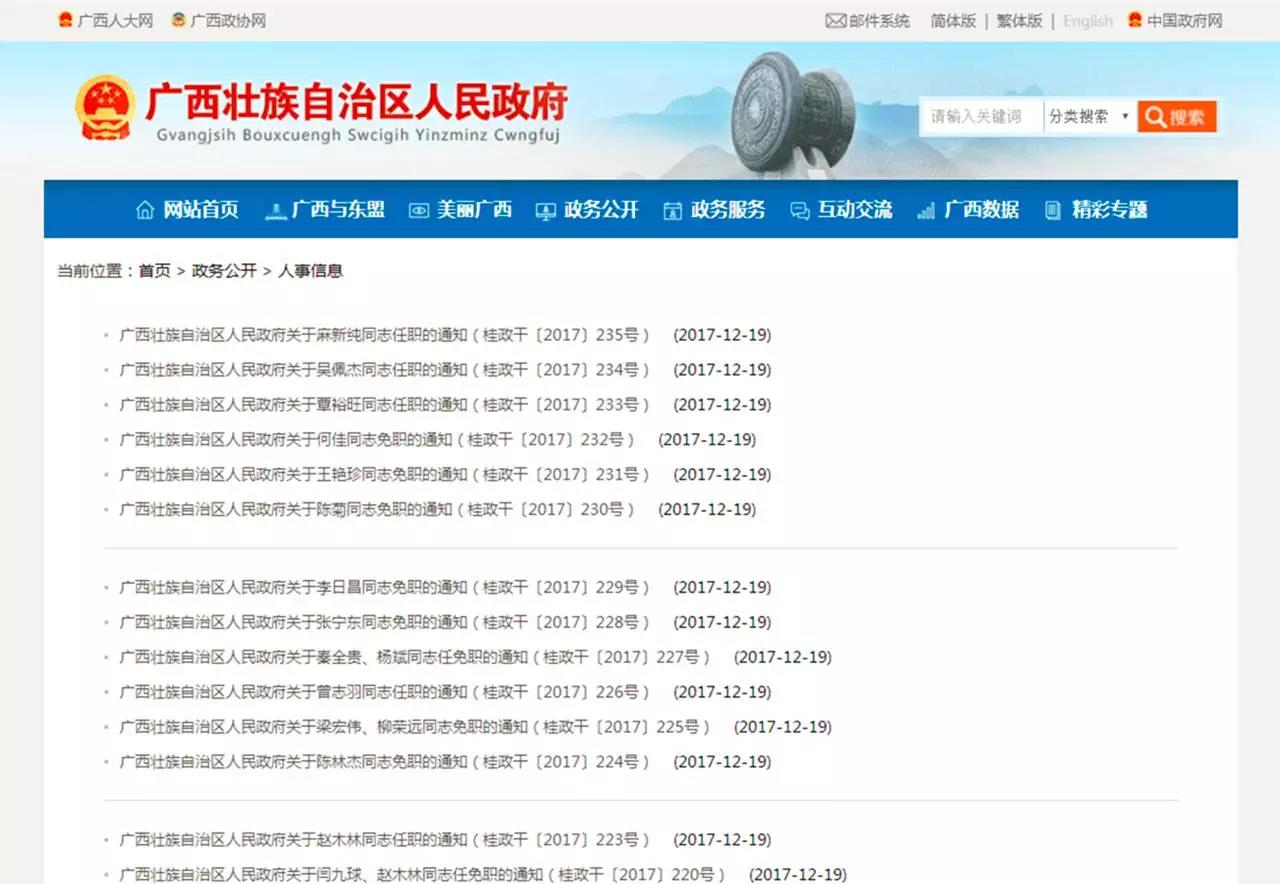Click the chat icon beside 互动交流
This screenshot has height=884, width=1280.
point(799,211)
